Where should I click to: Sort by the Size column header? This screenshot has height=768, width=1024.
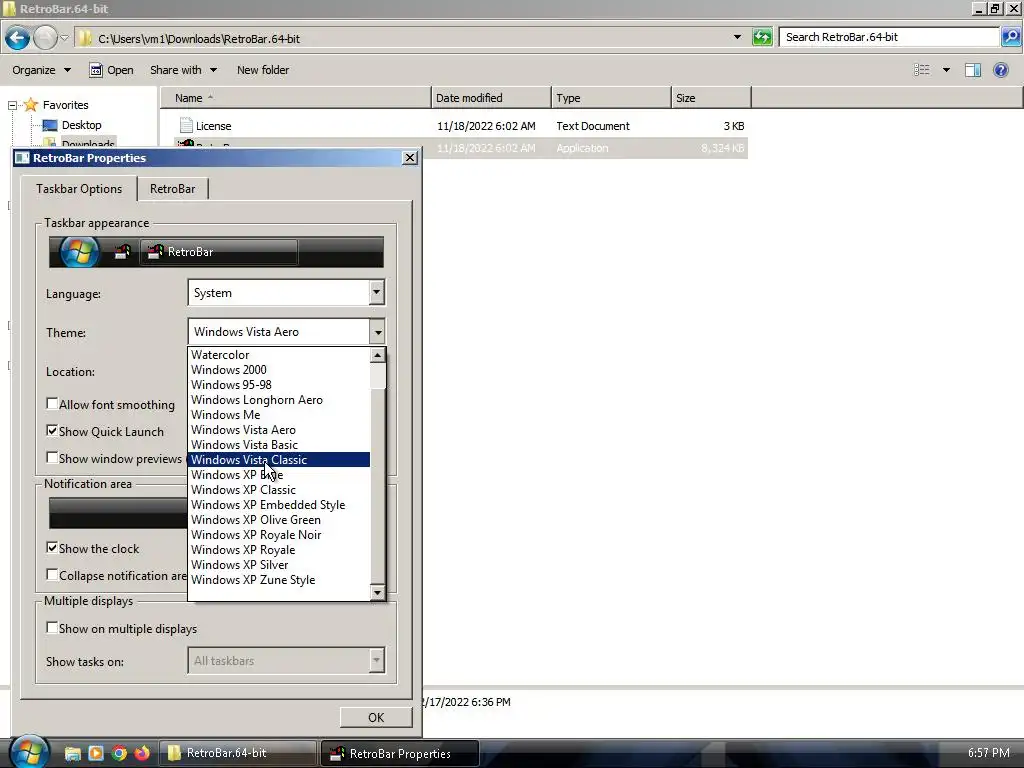(x=711, y=98)
